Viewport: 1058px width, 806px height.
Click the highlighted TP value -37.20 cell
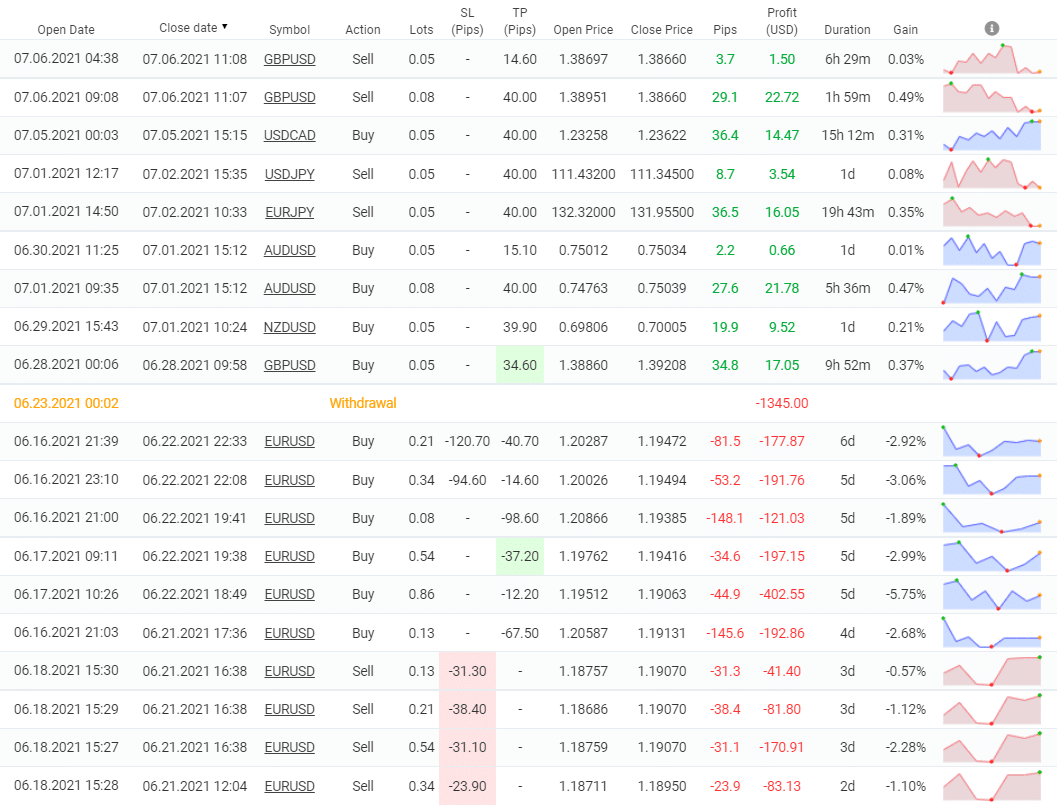point(519,556)
